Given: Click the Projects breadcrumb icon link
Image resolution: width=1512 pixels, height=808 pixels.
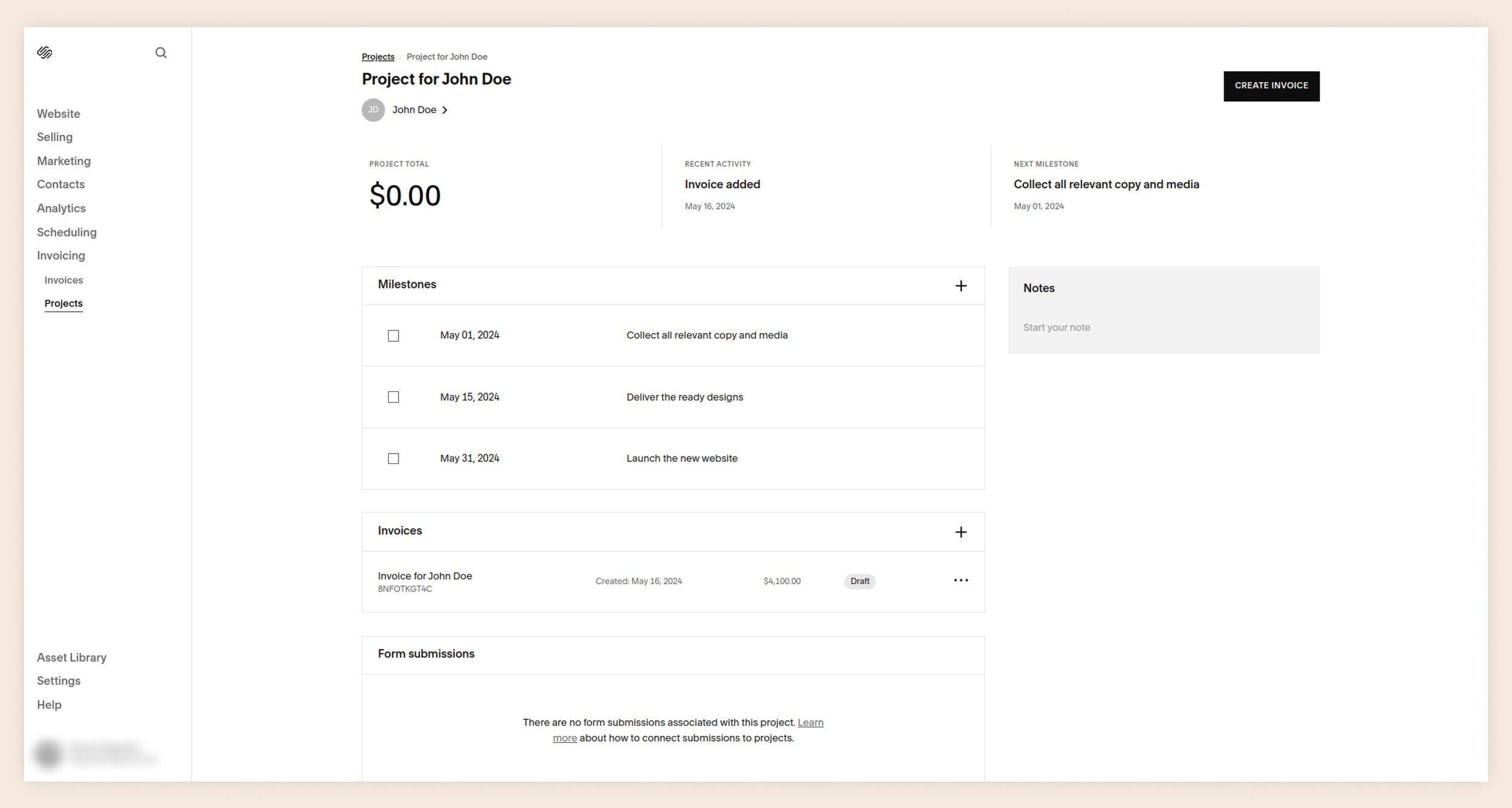Looking at the screenshot, I should click(377, 56).
